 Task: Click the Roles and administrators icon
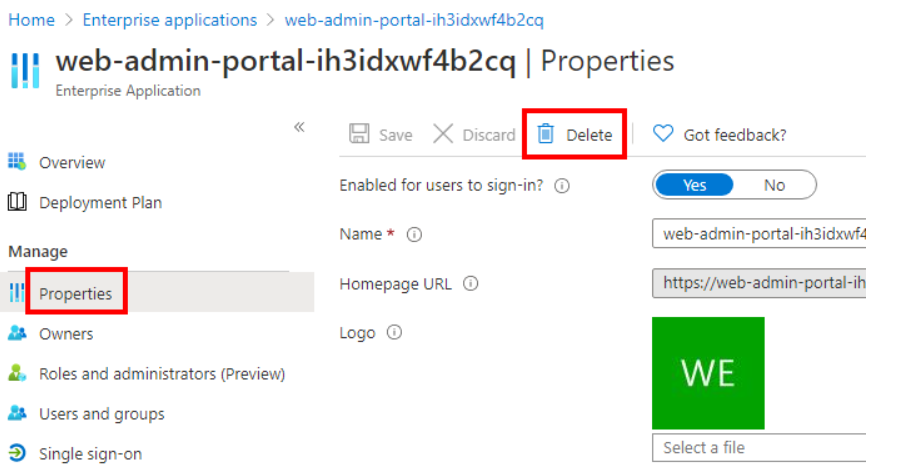[17, 373]
